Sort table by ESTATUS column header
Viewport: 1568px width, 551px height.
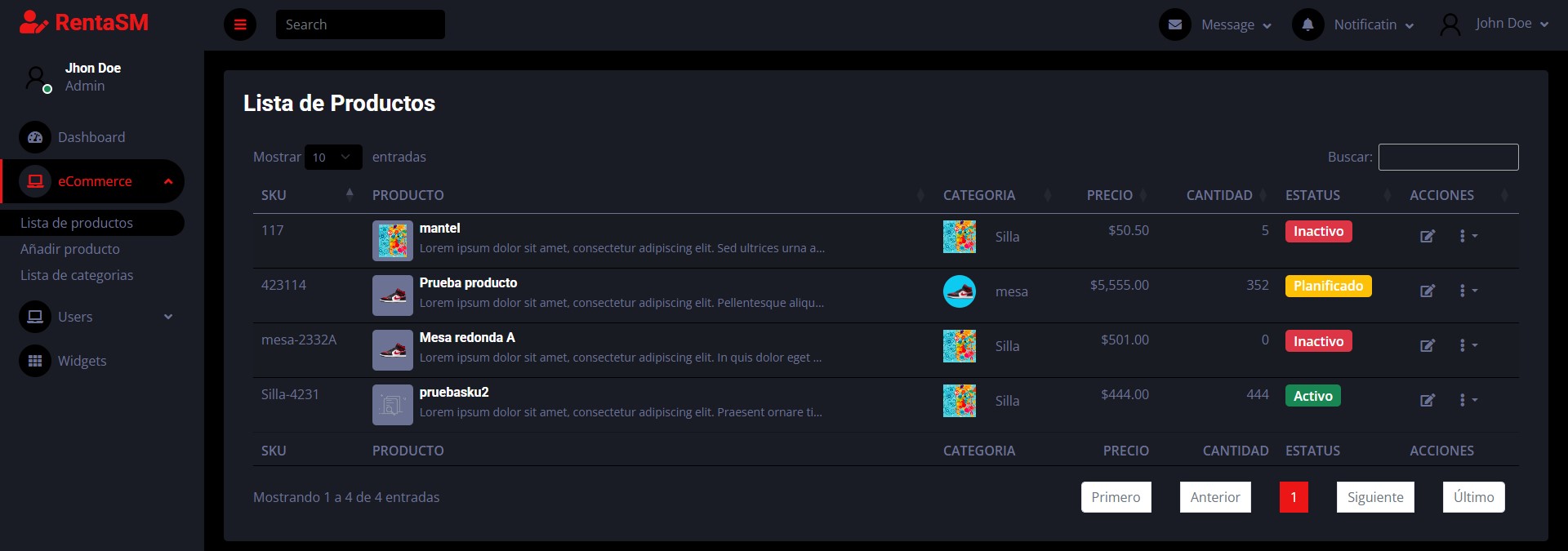point(1338,195)
